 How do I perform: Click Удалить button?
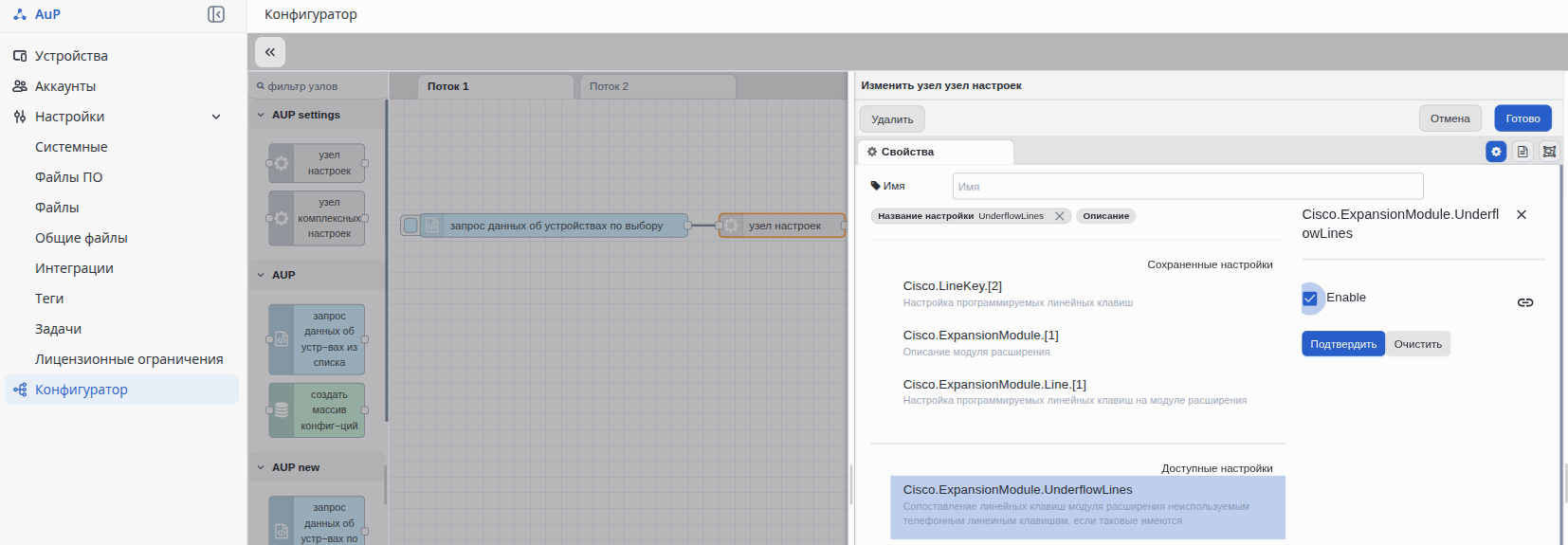pyautogui.click(x=892, y=118)
